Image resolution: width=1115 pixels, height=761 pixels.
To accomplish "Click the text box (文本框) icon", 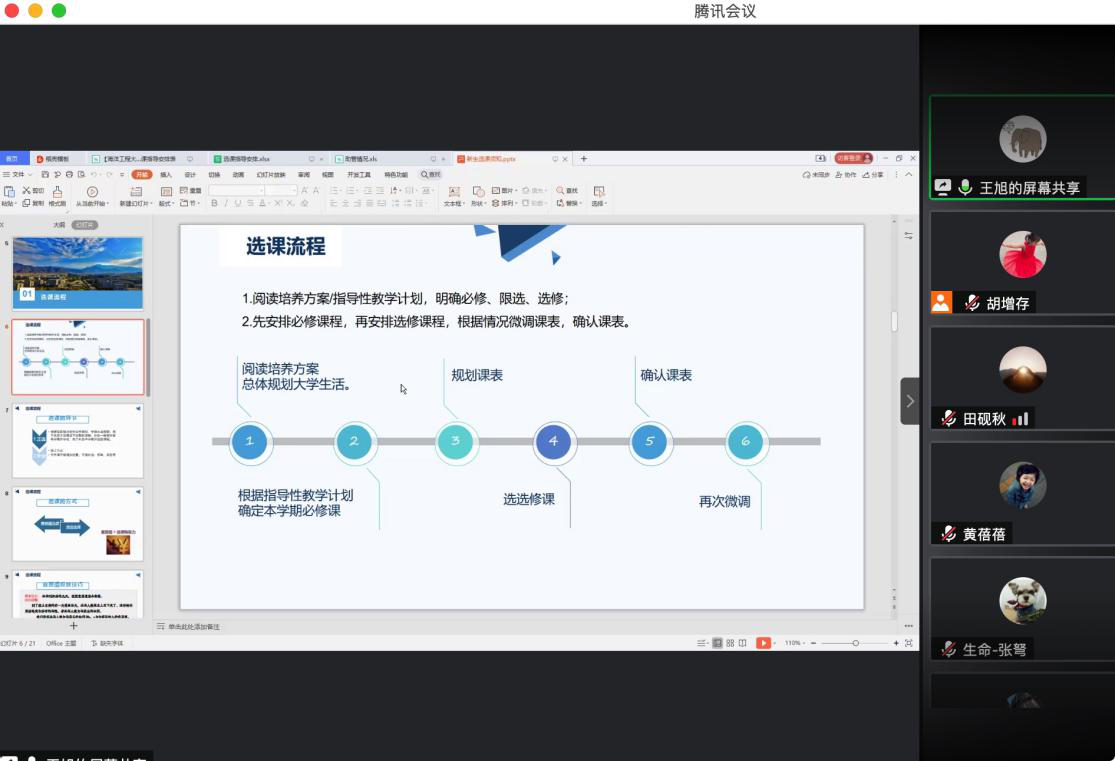I will [454, 191].
